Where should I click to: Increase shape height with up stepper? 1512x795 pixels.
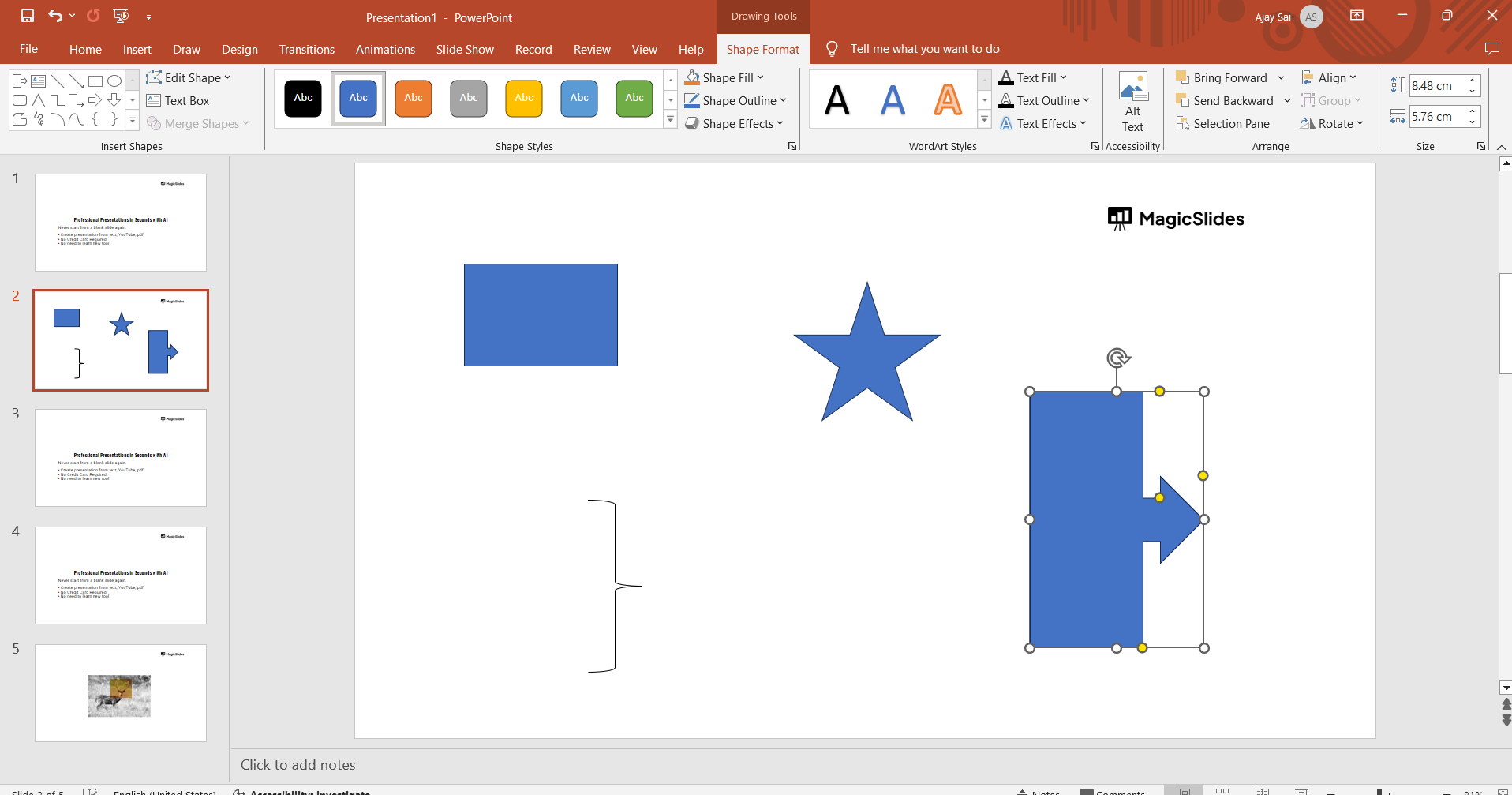tap(1473, 81)
